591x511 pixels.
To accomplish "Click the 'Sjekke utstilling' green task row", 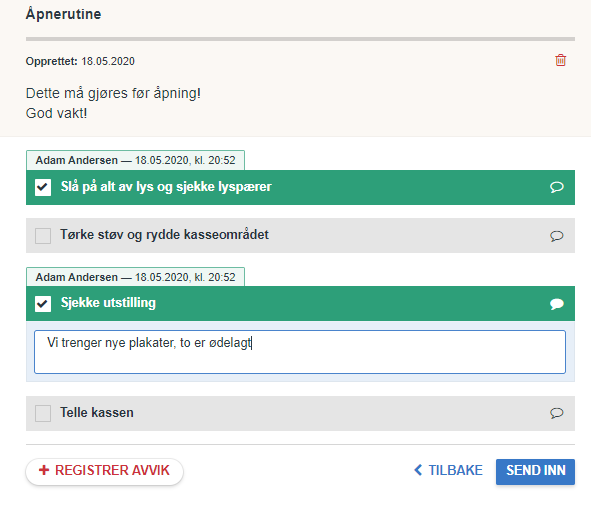I will tap(300, 303).
